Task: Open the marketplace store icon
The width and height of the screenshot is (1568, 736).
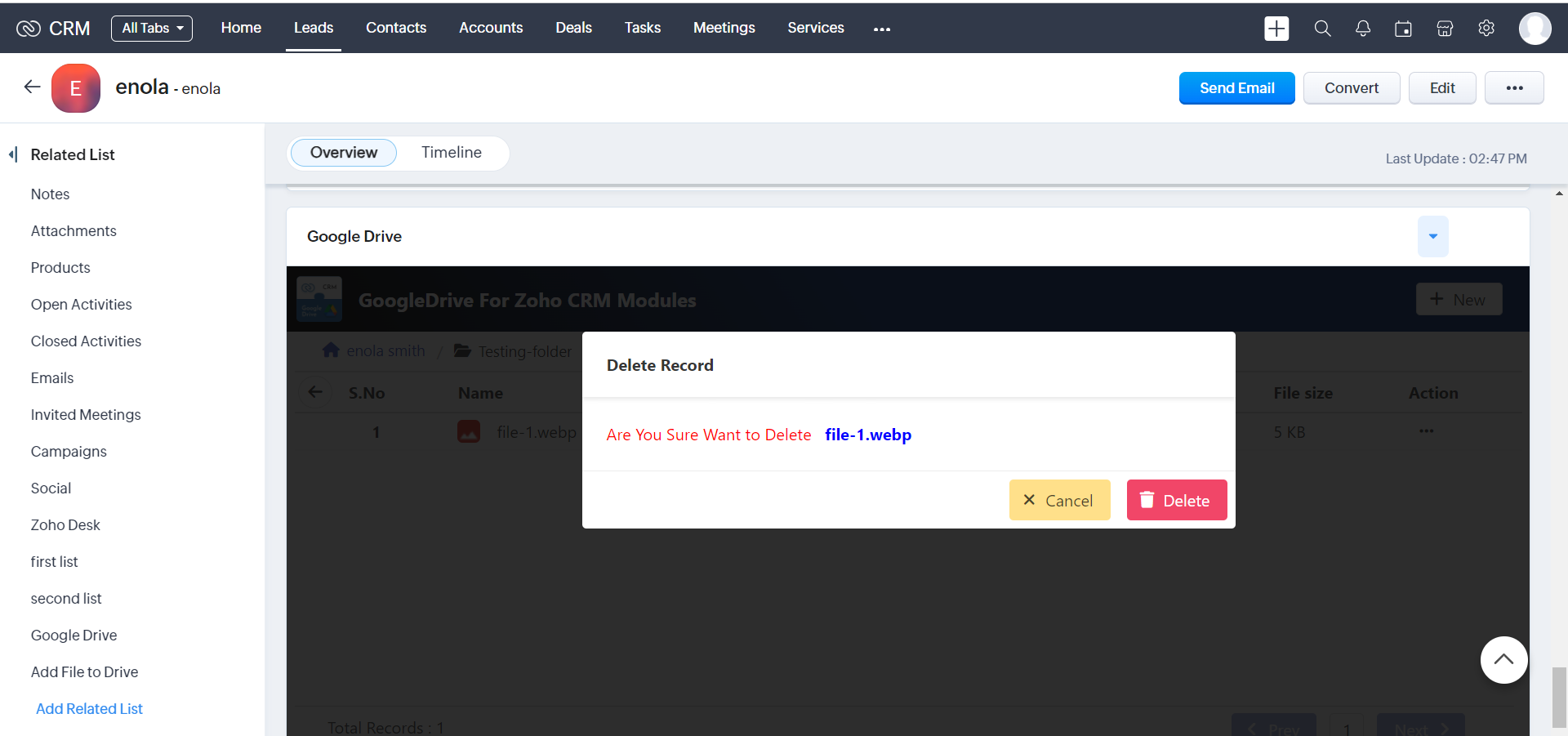Action: point(1445,29)
